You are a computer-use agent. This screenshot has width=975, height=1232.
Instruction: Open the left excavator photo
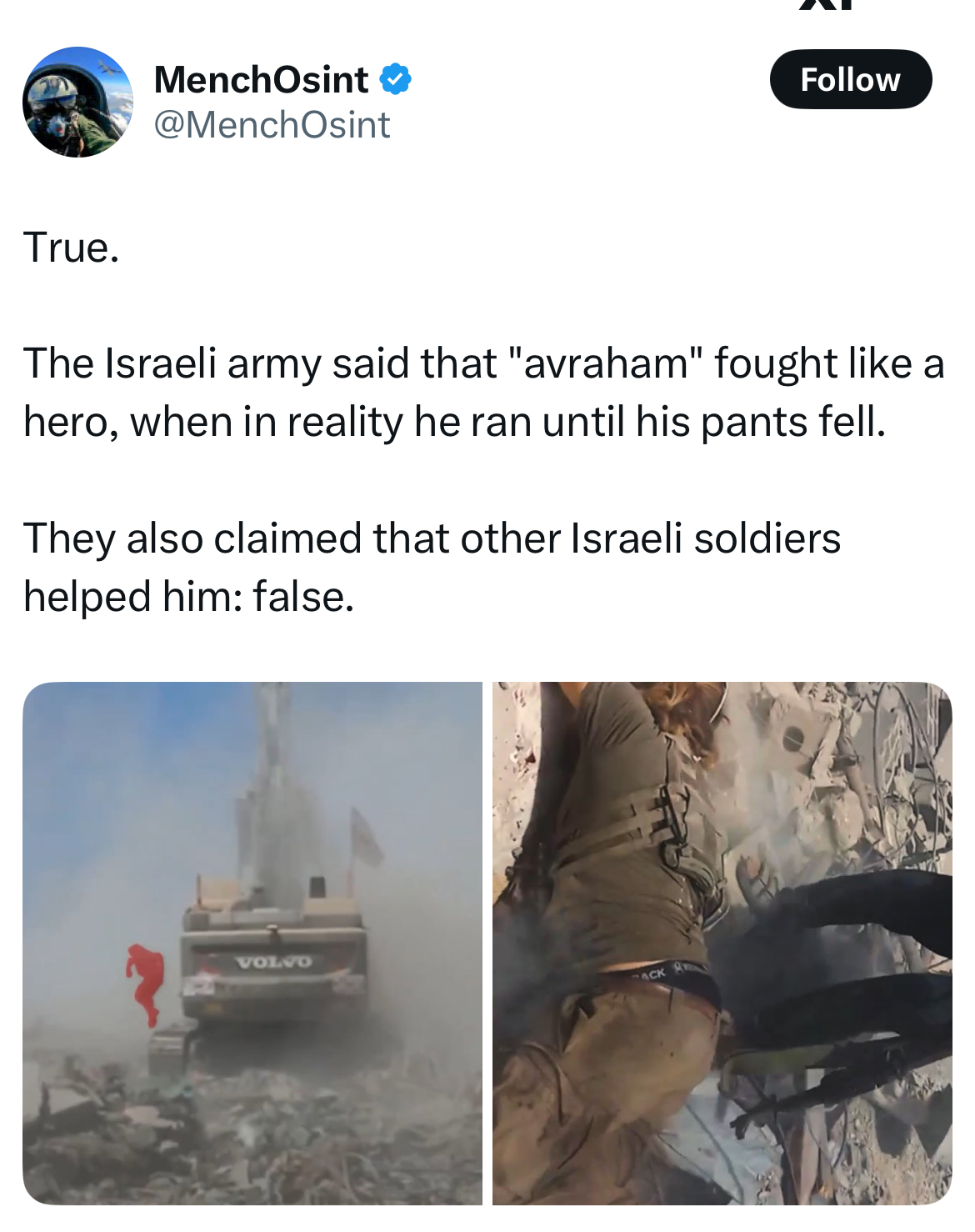point(252,943)
